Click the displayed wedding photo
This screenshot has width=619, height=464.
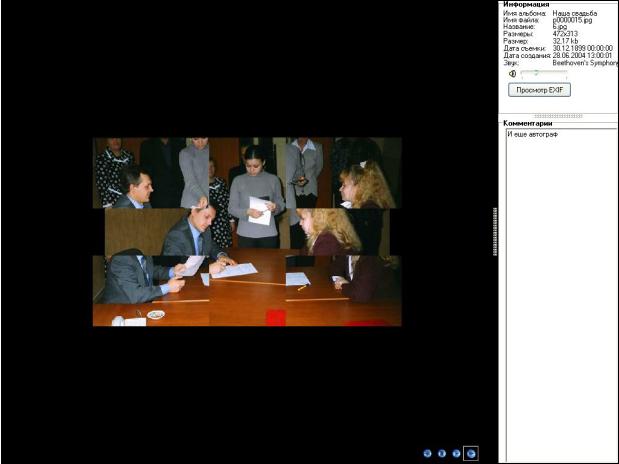tap(247, 231)
